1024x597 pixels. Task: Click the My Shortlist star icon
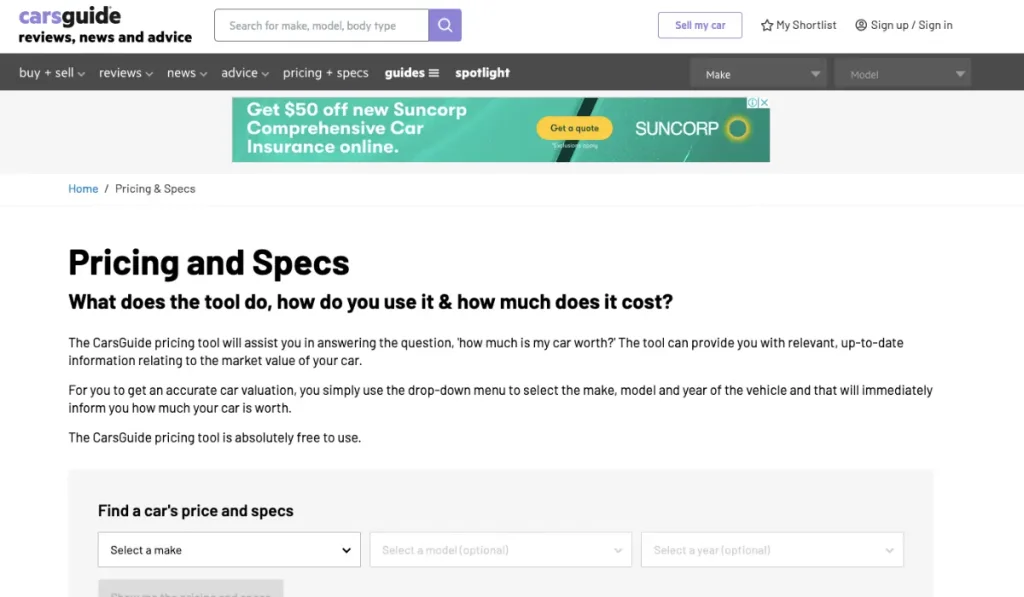767,25
